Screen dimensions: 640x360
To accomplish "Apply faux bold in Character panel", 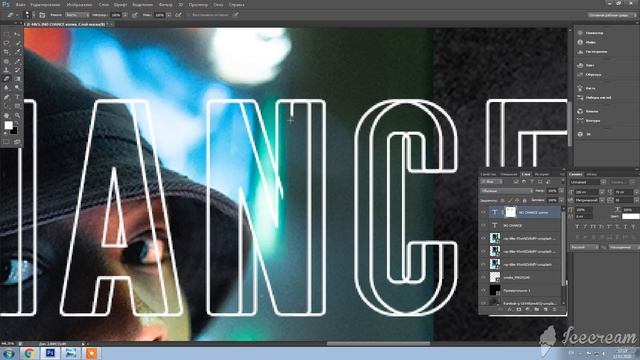I will coord(577,227).
